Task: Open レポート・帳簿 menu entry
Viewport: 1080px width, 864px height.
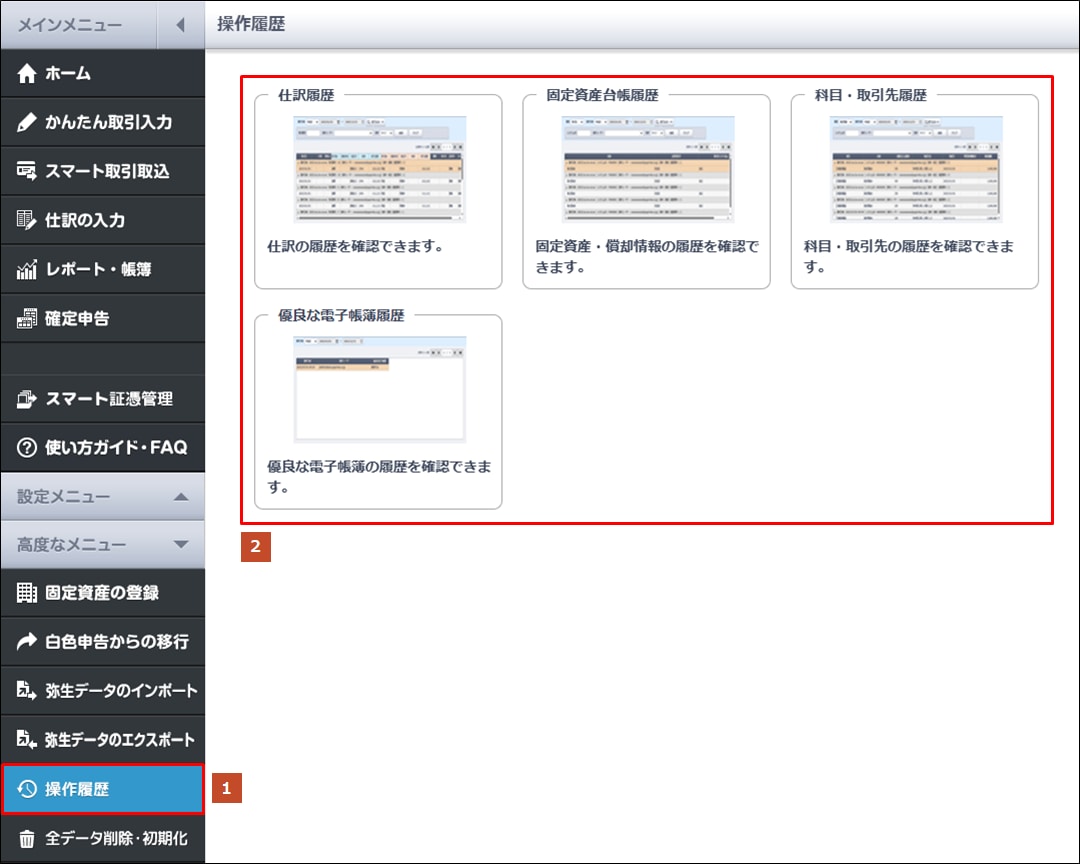Action: pyautogui.click(x=103, y=269)
